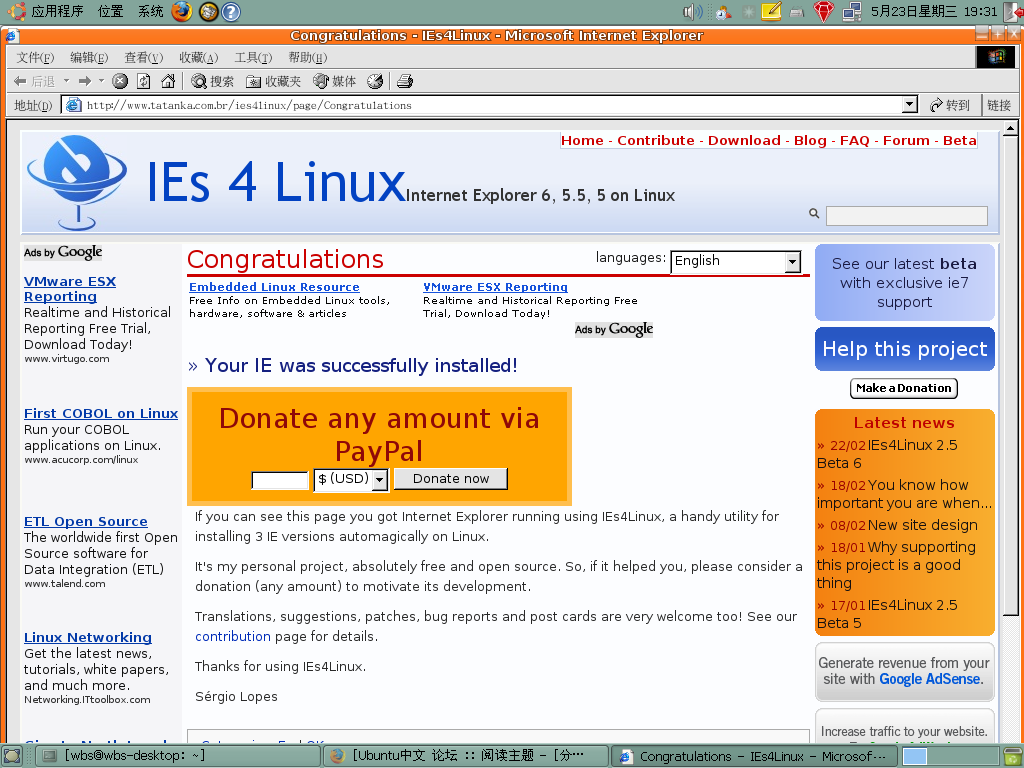Viewport: 1024px width, 768px height.
Task: Open the 收藏 (Favorites) menu
Action: [x=199, y=57]
